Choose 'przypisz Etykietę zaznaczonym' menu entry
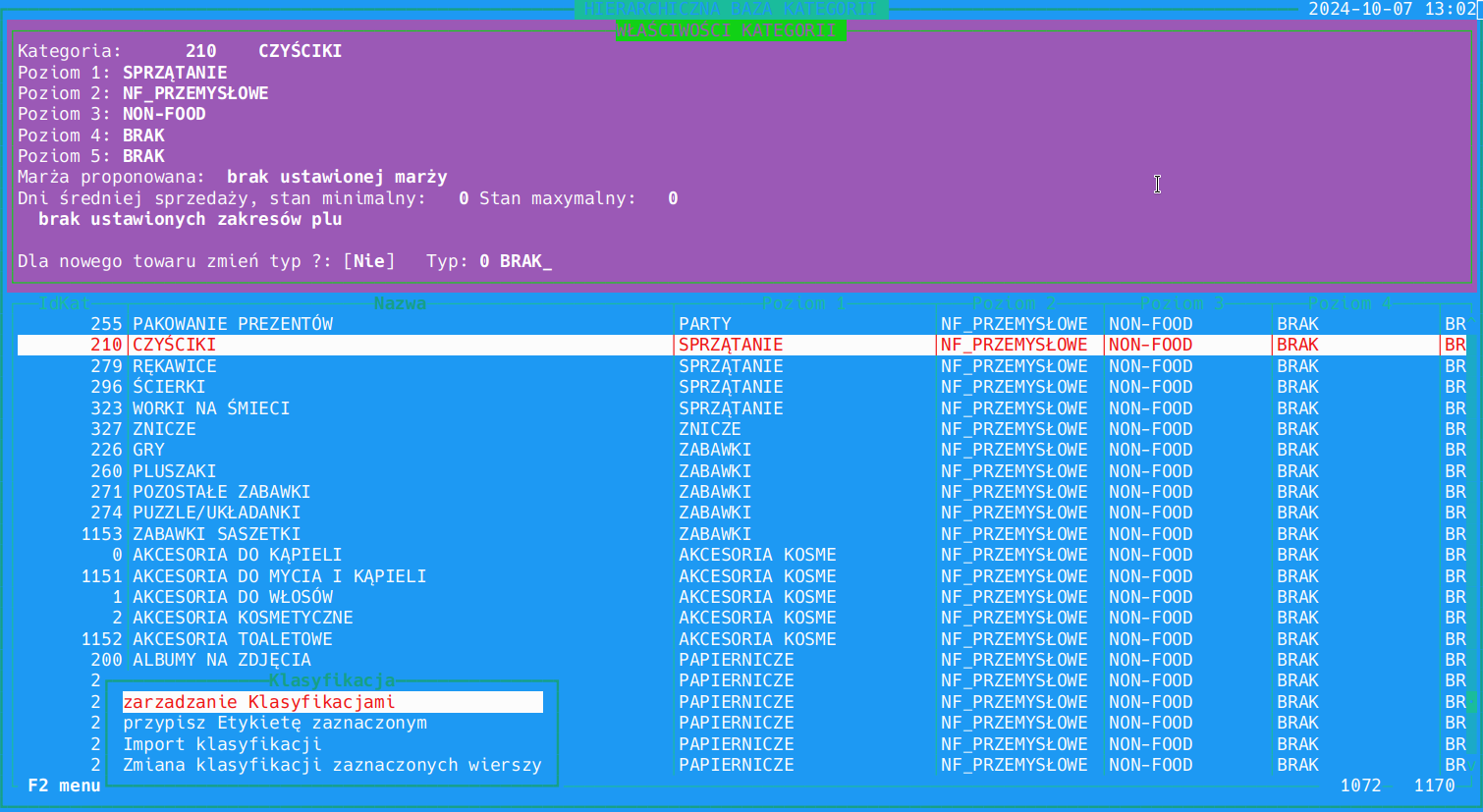 pos(275,723)
